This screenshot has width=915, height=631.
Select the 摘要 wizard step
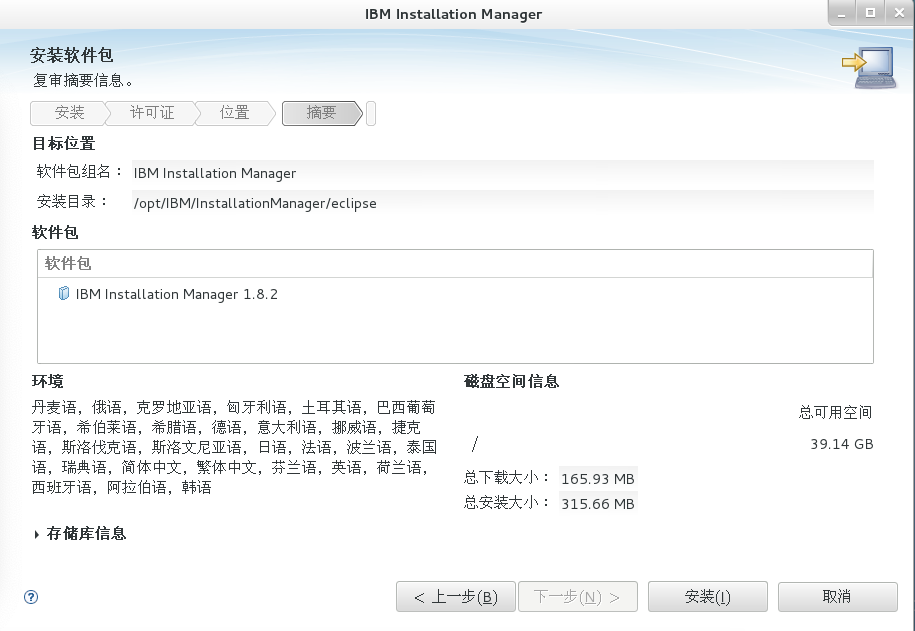tap(322, 113)
